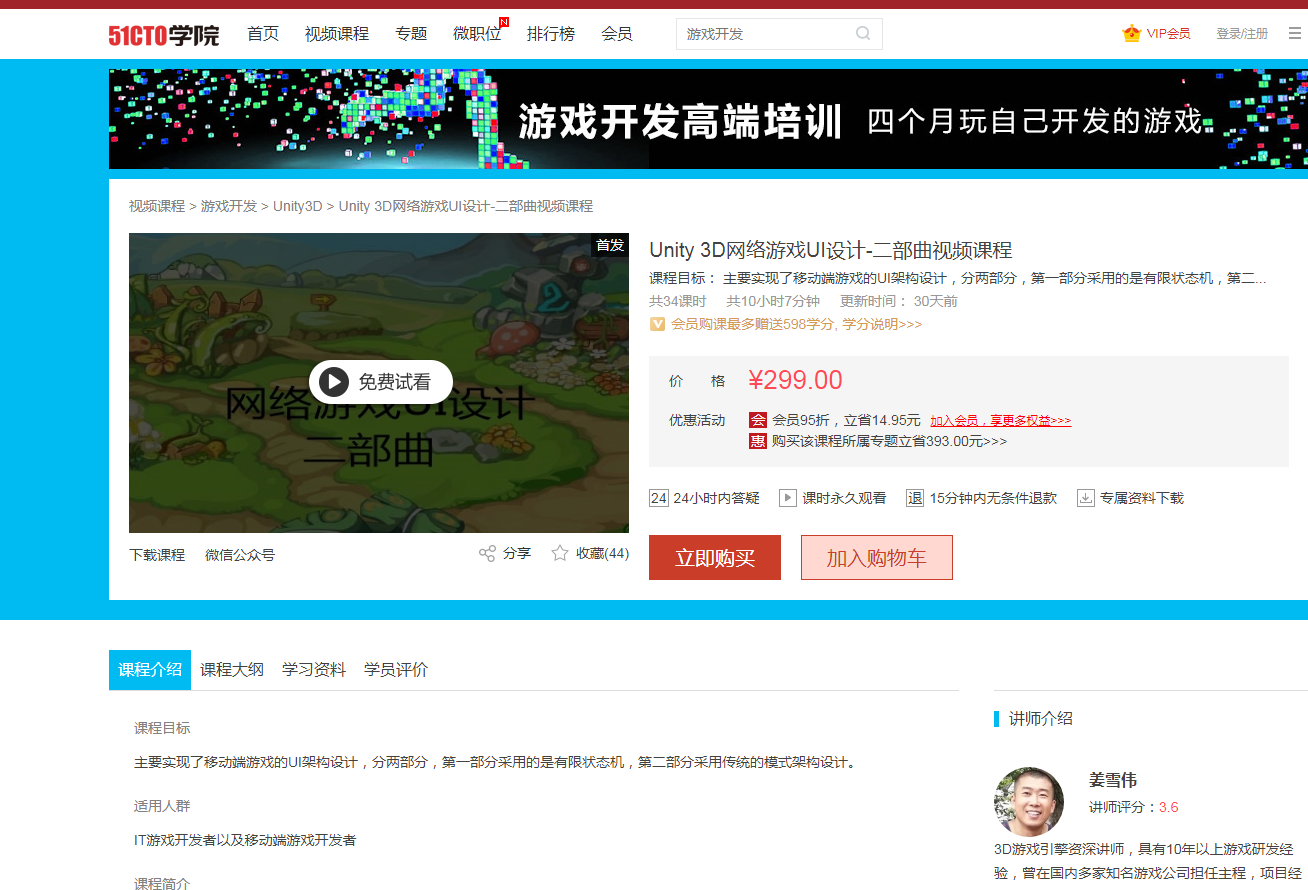Click the 51CTO学院 logo

(164, 35)
